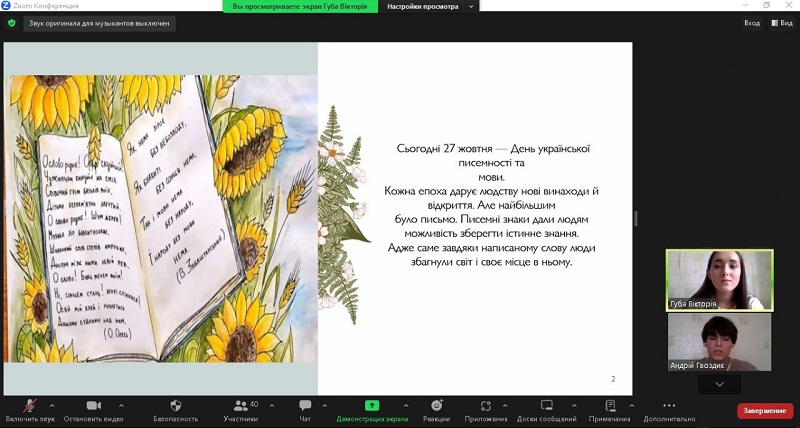Open Вид view layout menu
The height and width of the screenshot is (428, 800).
click(782, 23)
